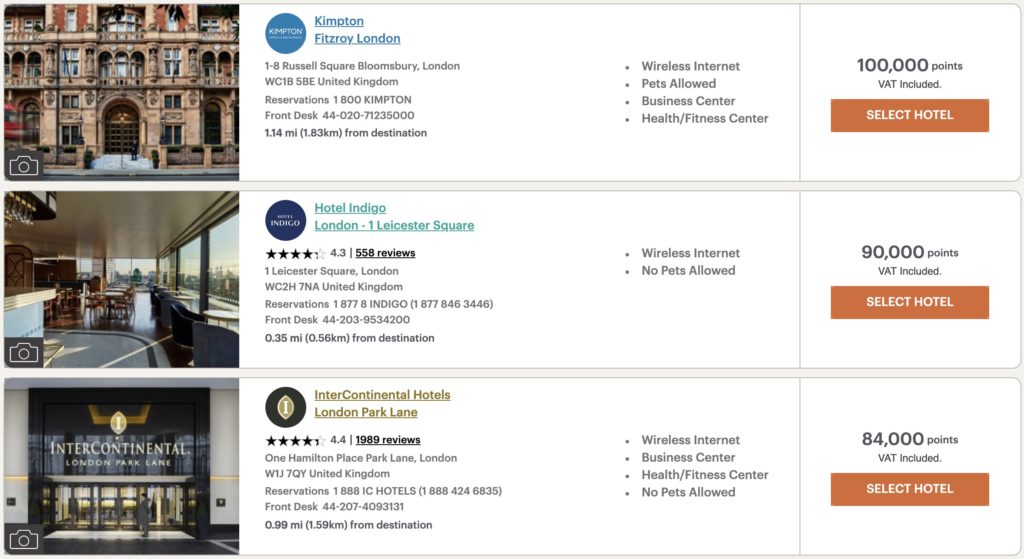Image resolution: width=1024 pixels, height=559 pixels.
Task: Click Hotel Indigo star rating
Action: pyautogui.click(x=295, y=253)
